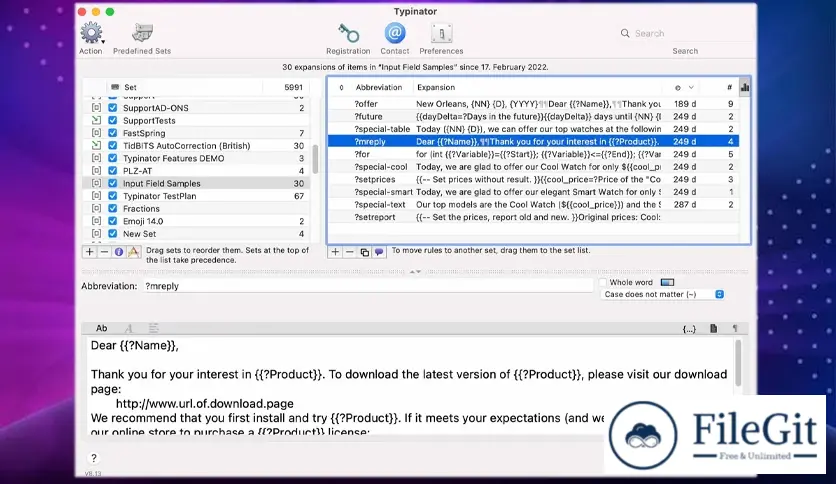Click the text alignment lines icon
The width and height of the screenshot is (836, 484).
tap(154, 328)
